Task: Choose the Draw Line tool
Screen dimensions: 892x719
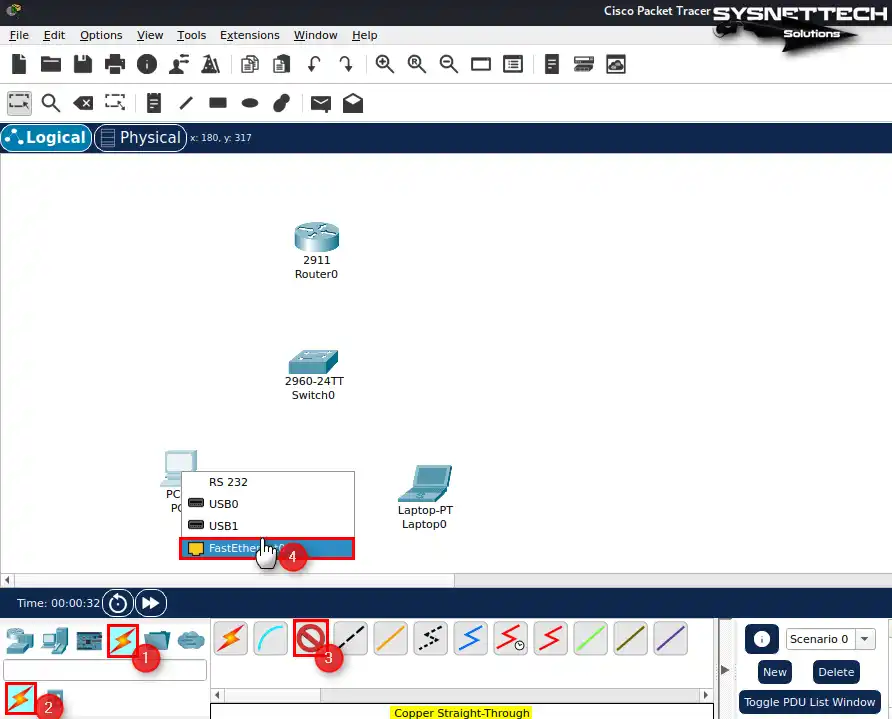Action: 186,103
